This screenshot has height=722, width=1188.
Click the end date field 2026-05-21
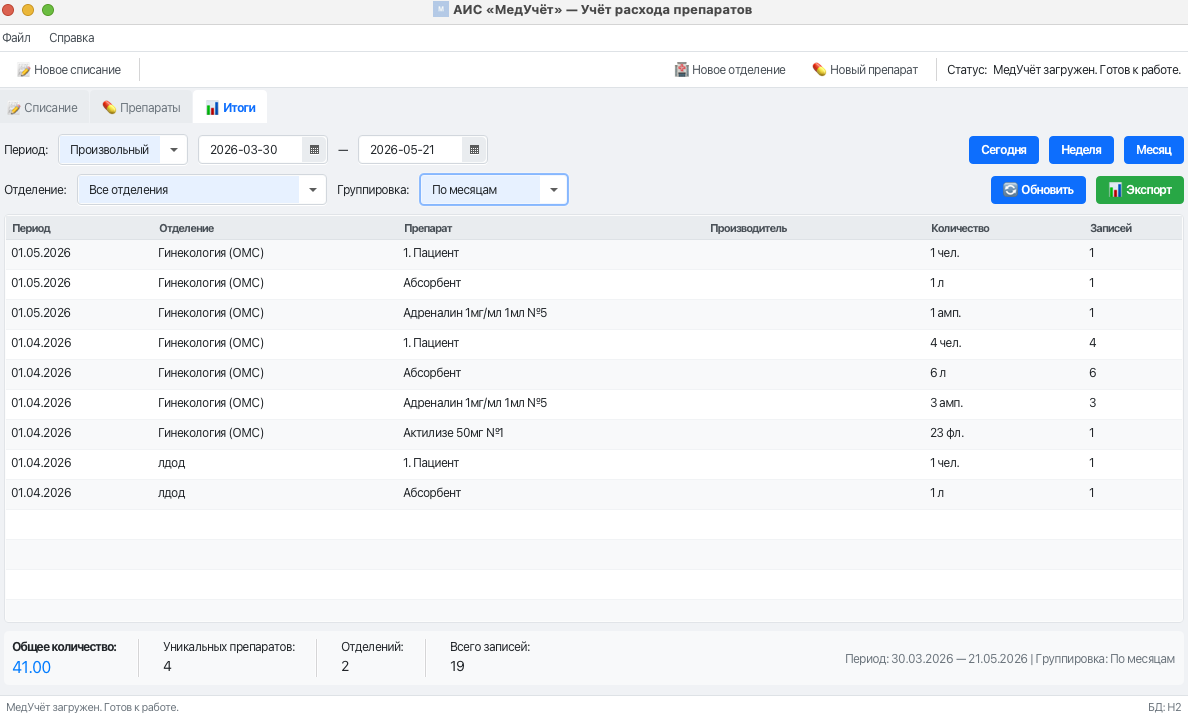[x=410, y=150]
